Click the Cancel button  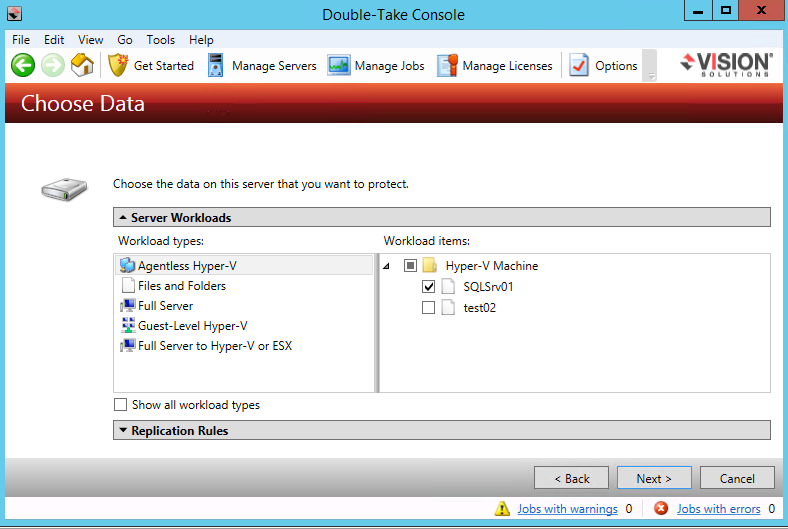737,478
